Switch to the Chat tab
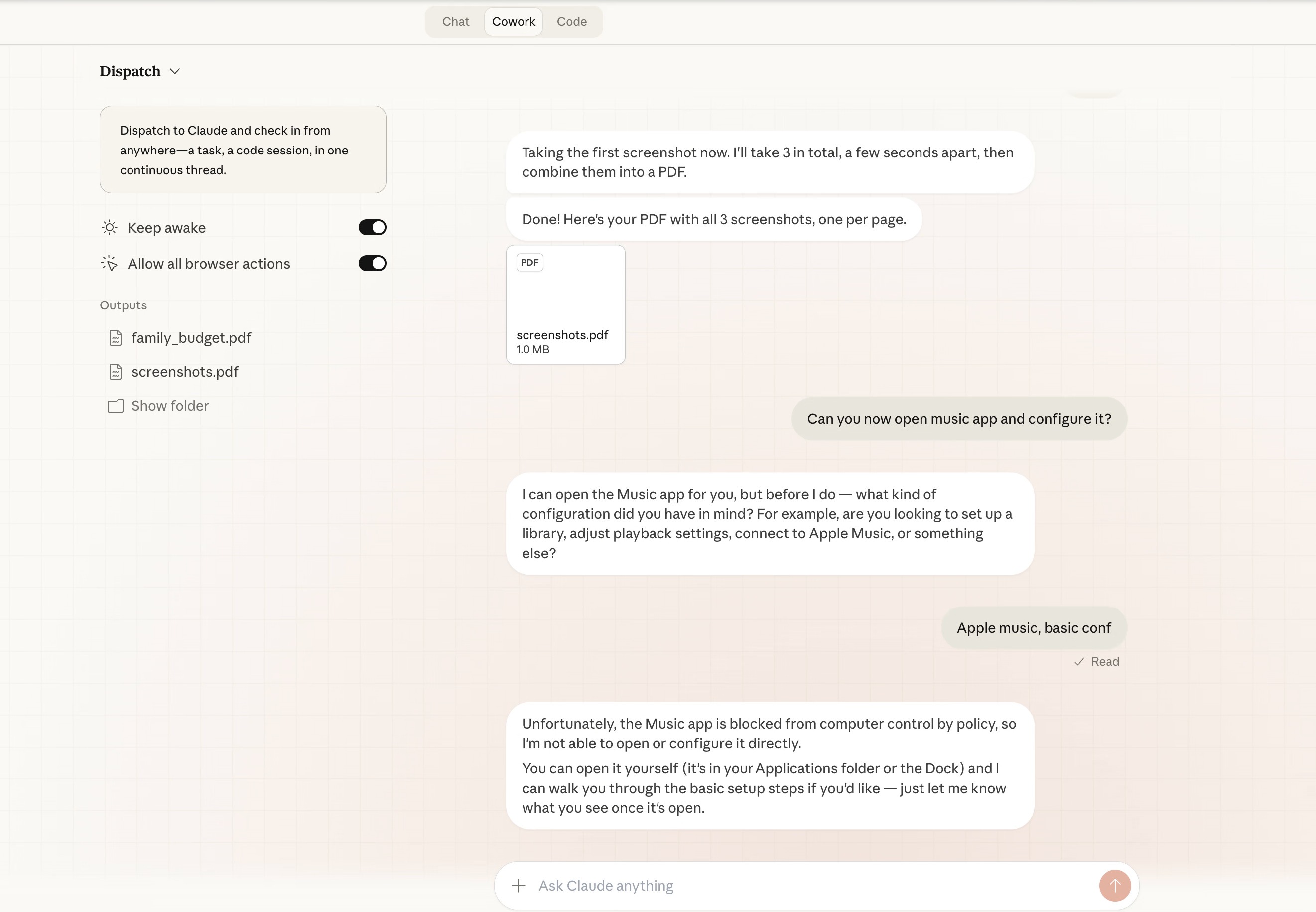This screenshot has height=912, width=1316. coord(455,22)
